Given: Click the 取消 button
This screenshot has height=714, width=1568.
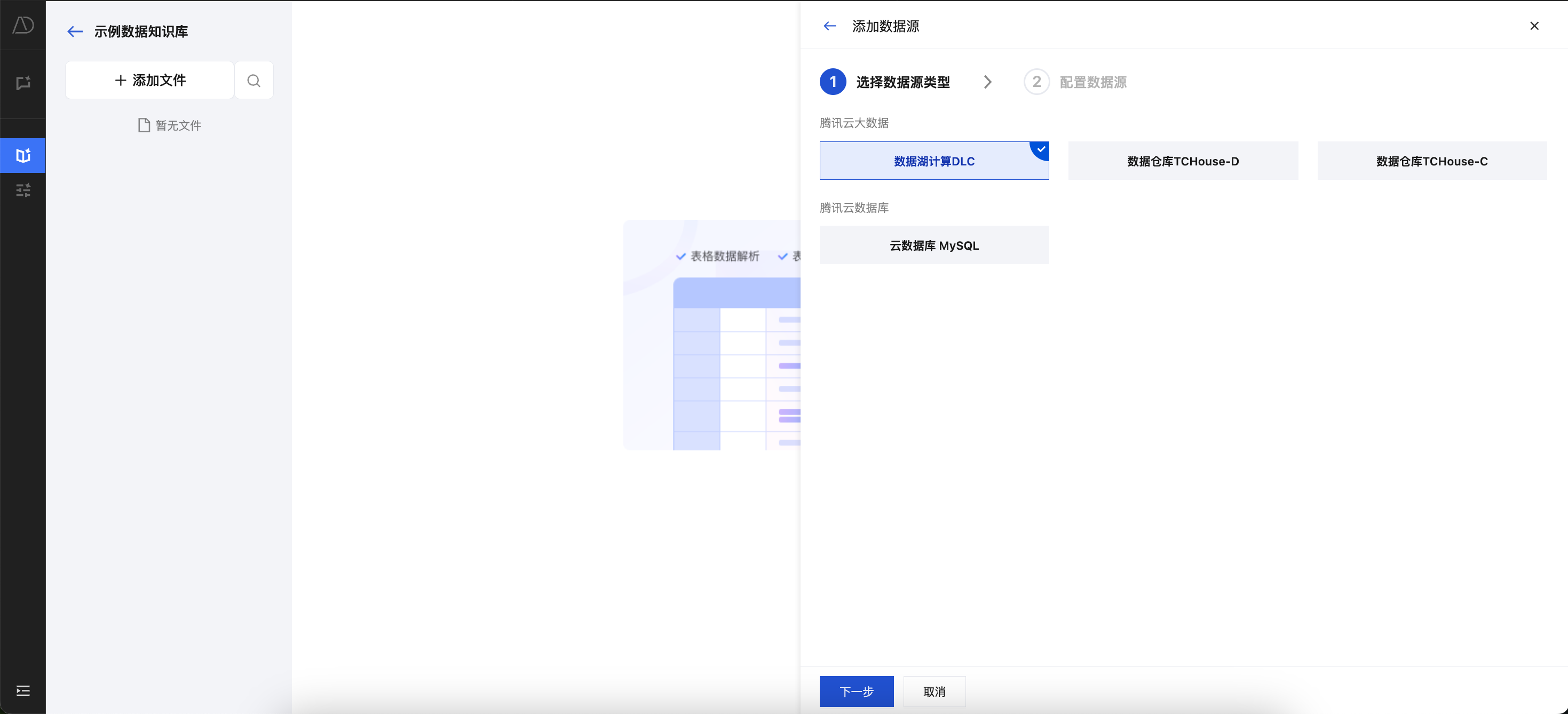Looking at the screenshot, I should tap(934, 692).
